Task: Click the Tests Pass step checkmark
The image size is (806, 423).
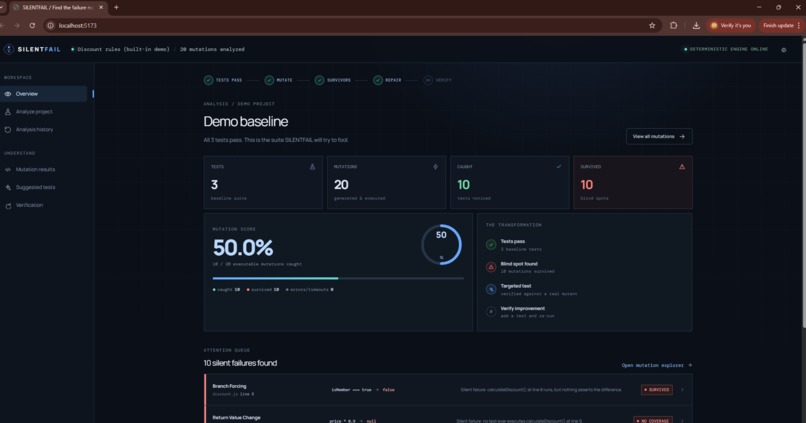Action: coord(208,80)
